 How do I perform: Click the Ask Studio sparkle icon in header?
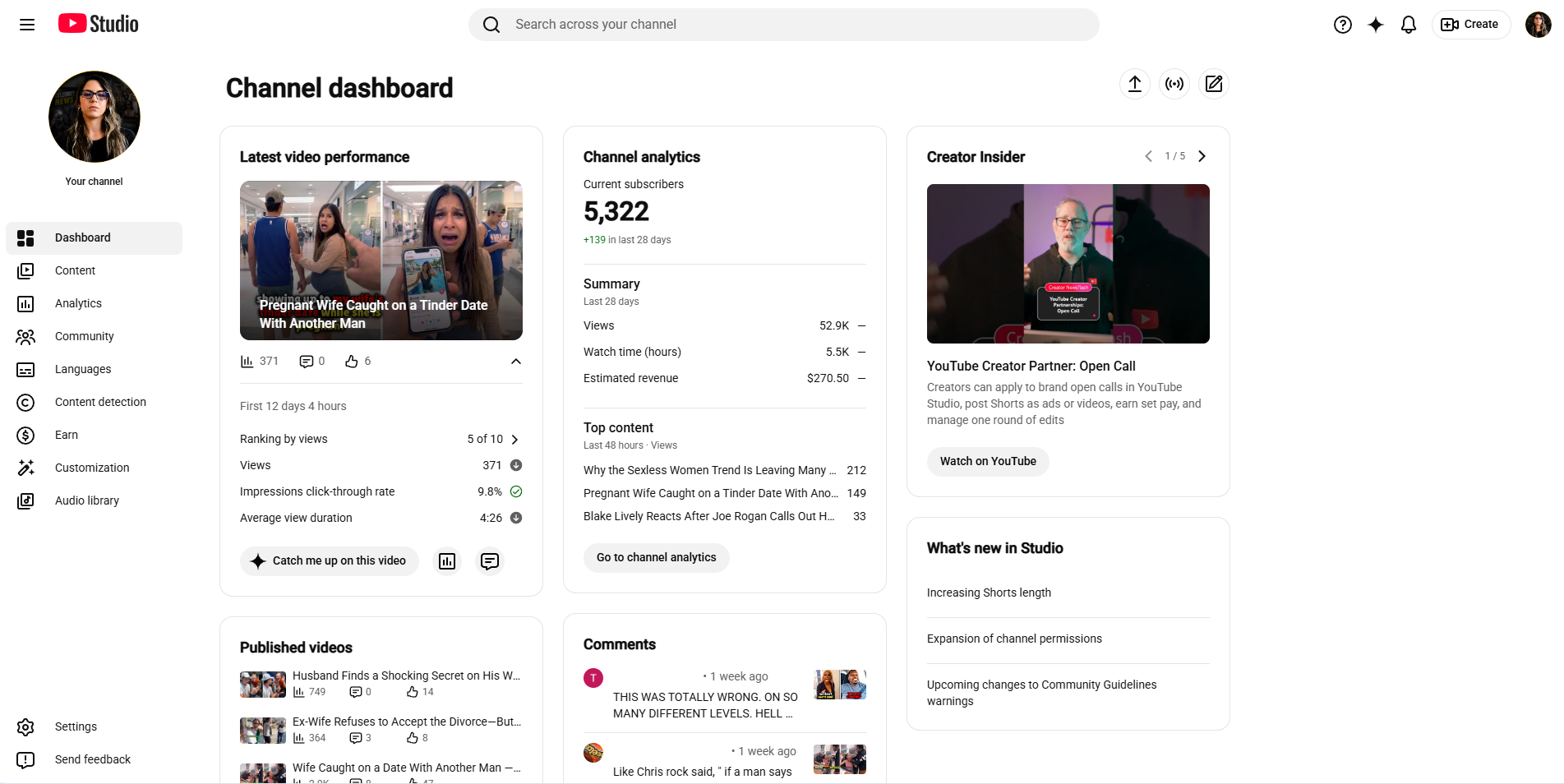pos(1376,25)
